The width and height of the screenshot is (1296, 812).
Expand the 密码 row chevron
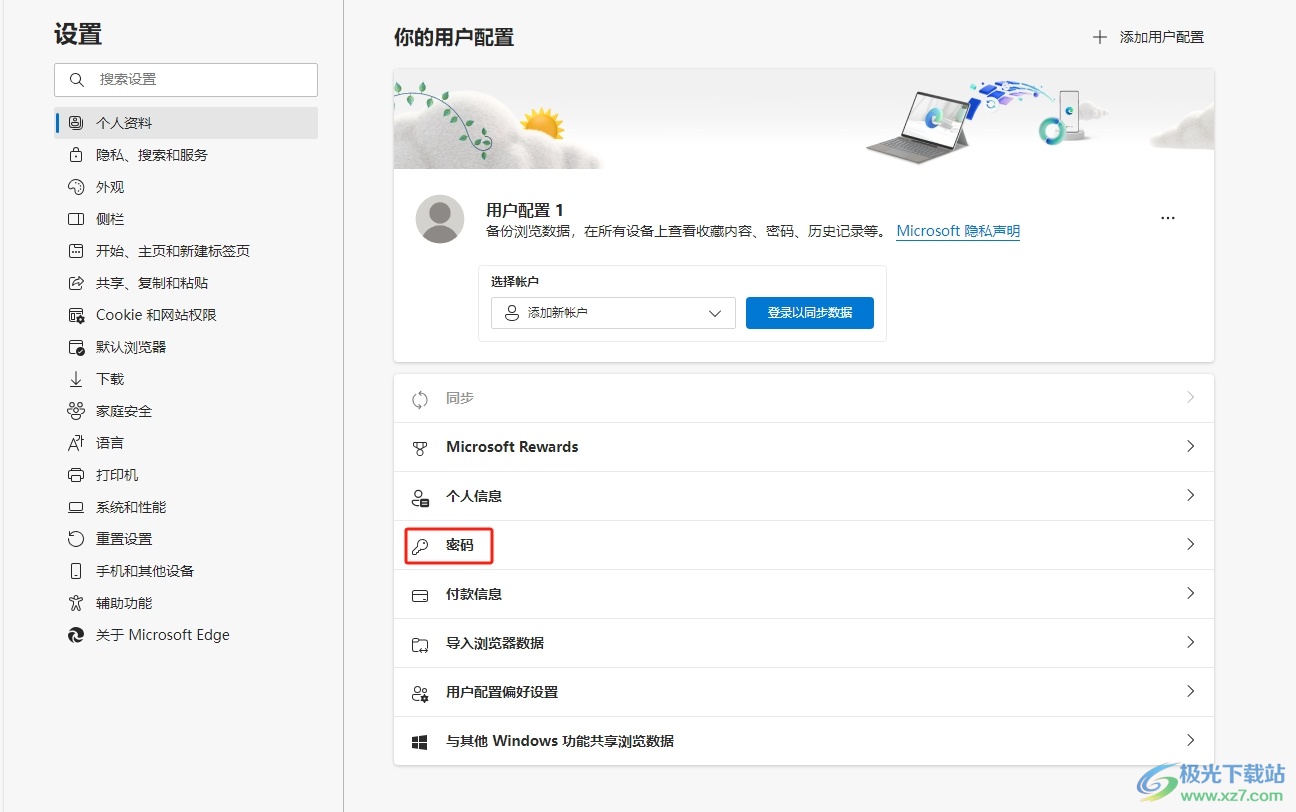point(1190,545)
